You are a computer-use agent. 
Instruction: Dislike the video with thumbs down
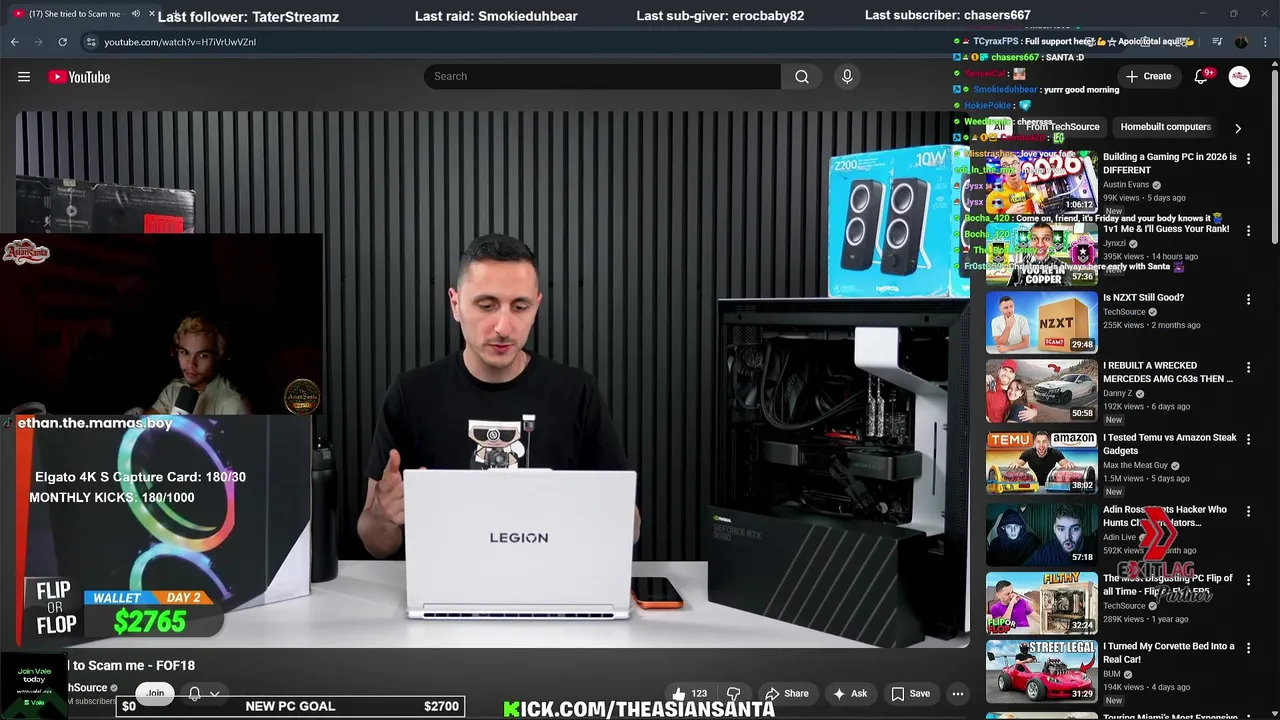(x=734, y=694)
